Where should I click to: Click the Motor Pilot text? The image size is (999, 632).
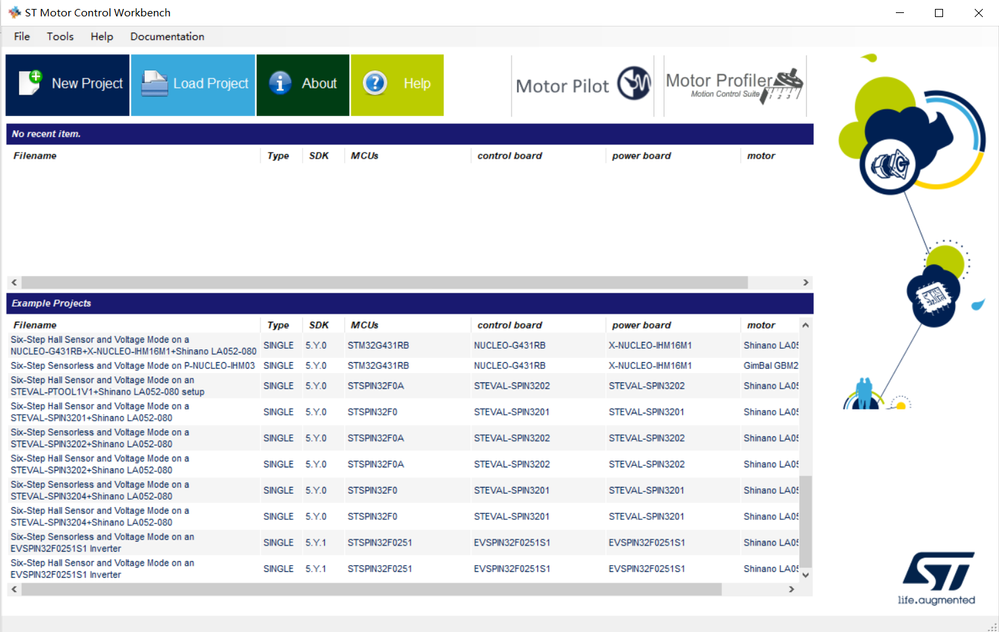pos(562,86)
